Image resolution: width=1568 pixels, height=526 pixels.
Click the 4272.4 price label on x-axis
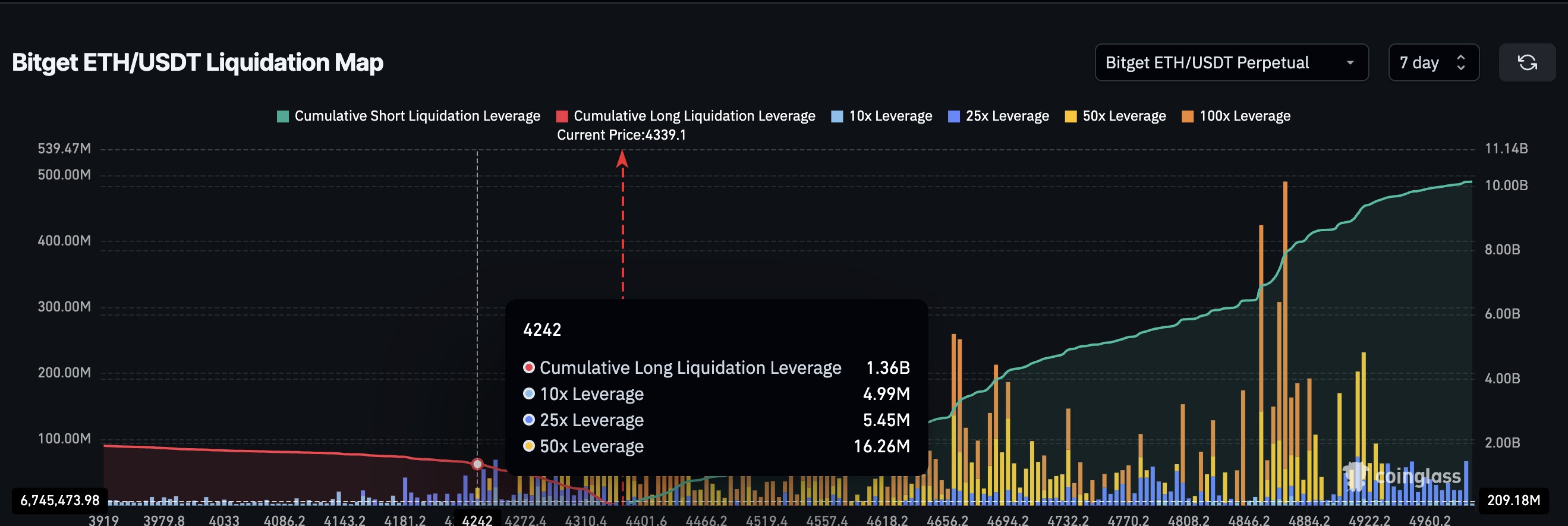click(x=525, y=520)
